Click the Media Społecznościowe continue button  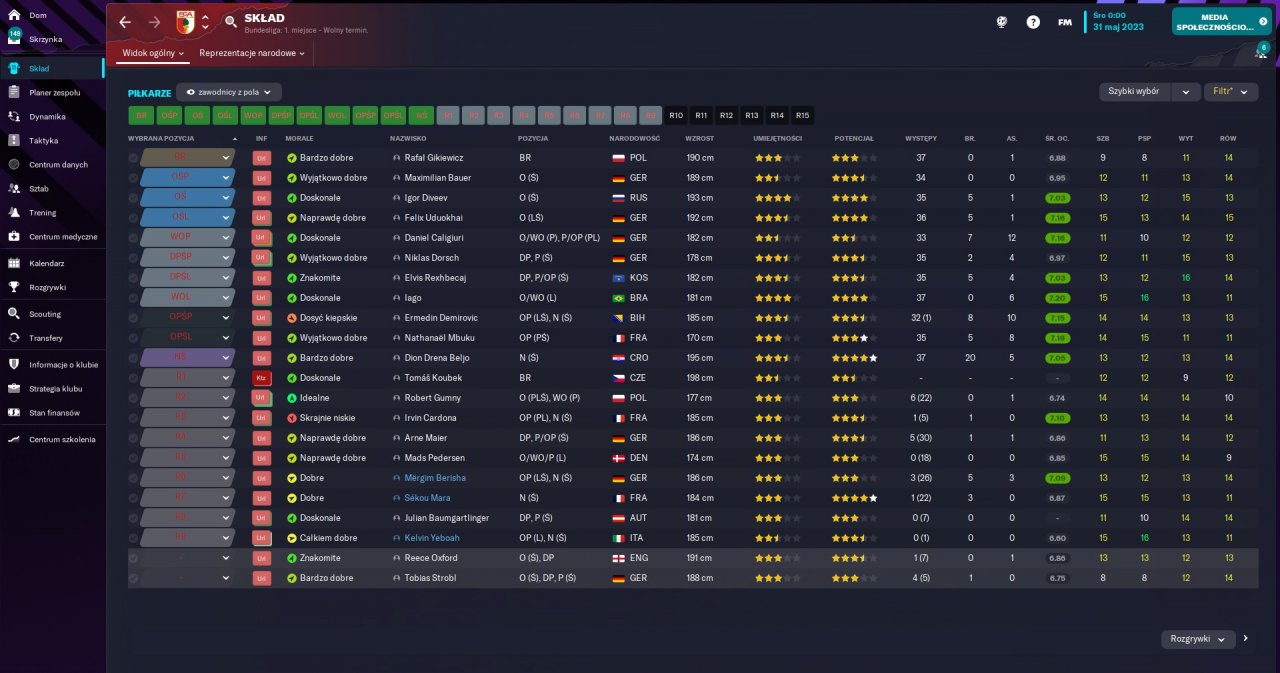(1221, 21)
